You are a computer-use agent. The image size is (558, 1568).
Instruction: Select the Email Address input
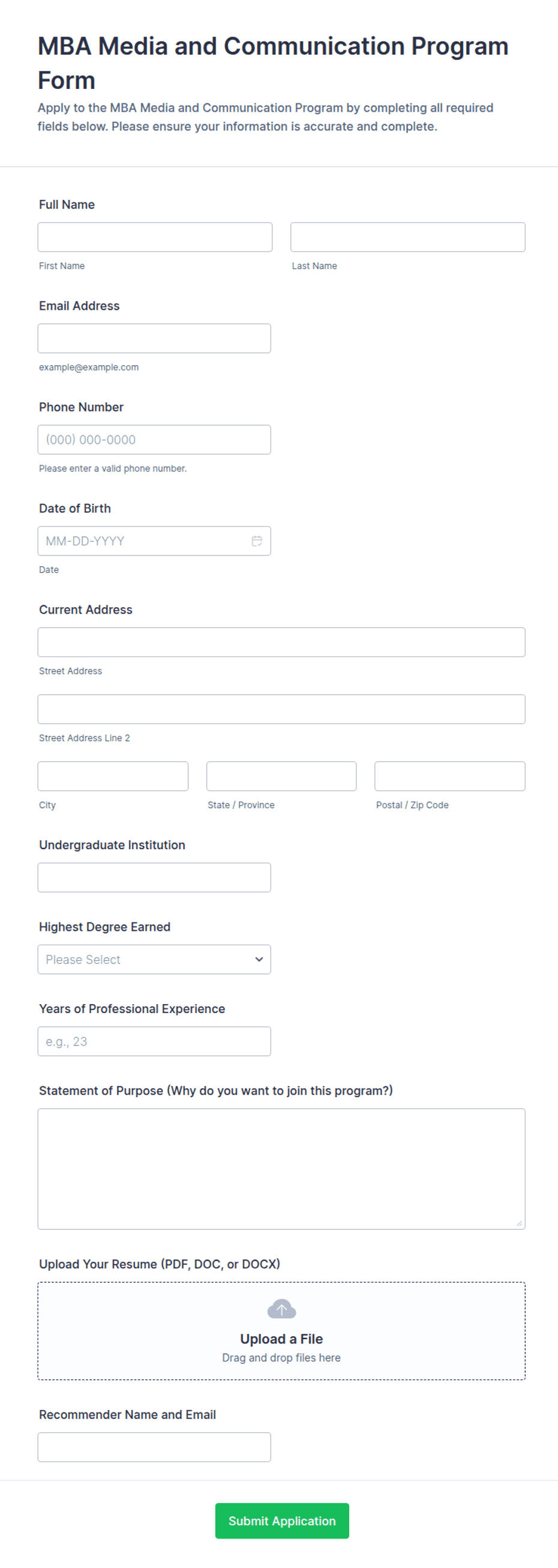click(154, 338)
